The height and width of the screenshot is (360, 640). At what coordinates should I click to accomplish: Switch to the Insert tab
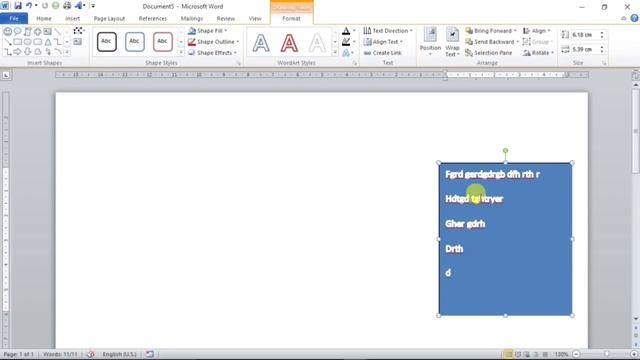72,18
